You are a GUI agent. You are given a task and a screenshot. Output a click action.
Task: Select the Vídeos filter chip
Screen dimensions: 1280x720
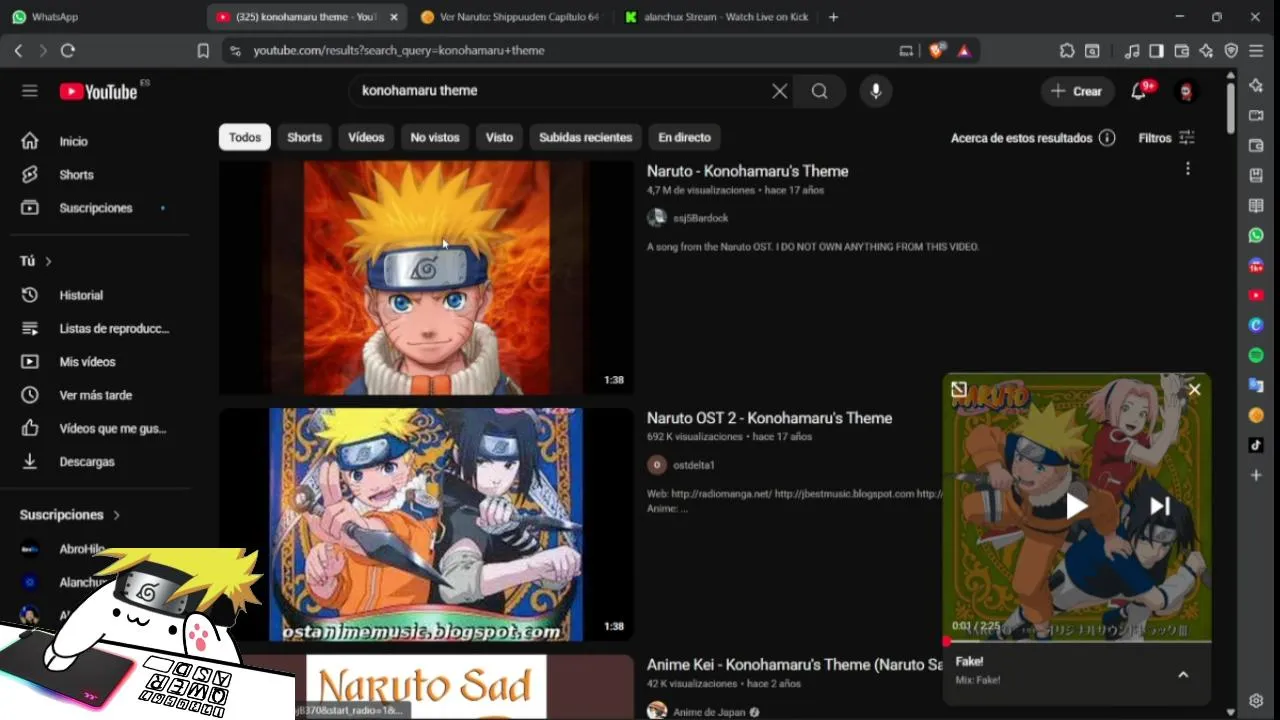coord(366,137)
